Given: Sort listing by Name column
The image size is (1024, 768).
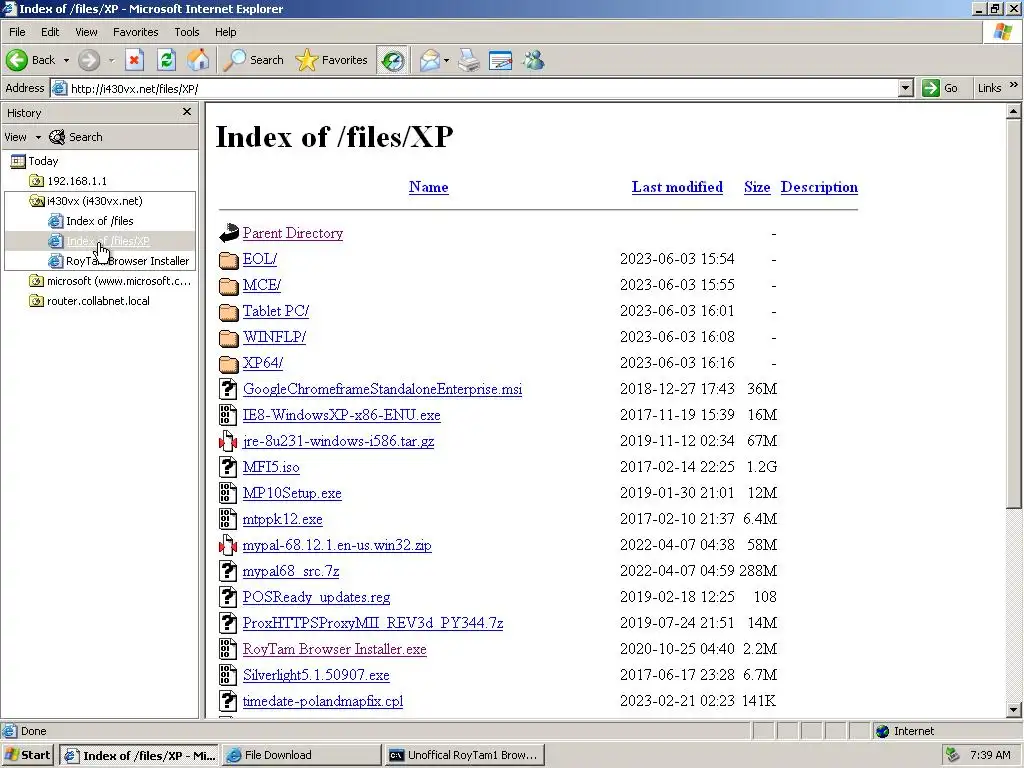Looking at the screenshot, I should point(428,187).
